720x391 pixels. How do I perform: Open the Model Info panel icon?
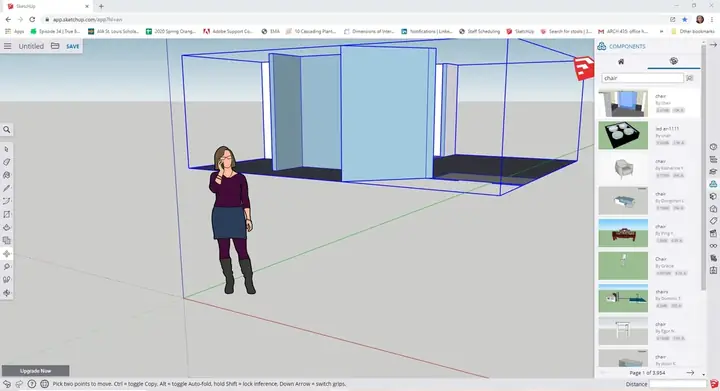coord(713,271)
